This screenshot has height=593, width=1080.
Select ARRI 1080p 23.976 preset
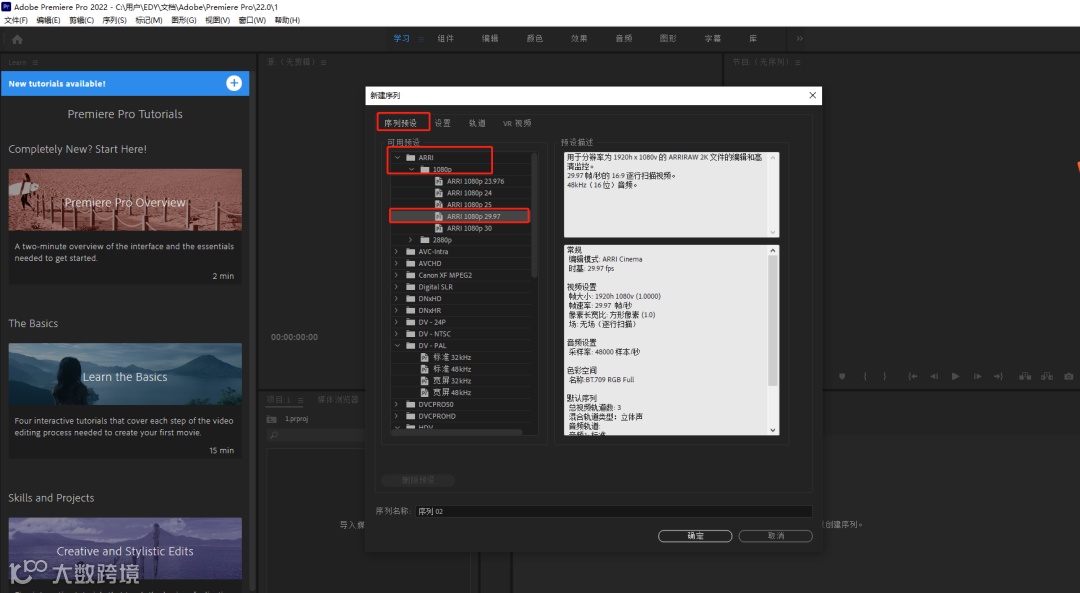coord(475,181)
